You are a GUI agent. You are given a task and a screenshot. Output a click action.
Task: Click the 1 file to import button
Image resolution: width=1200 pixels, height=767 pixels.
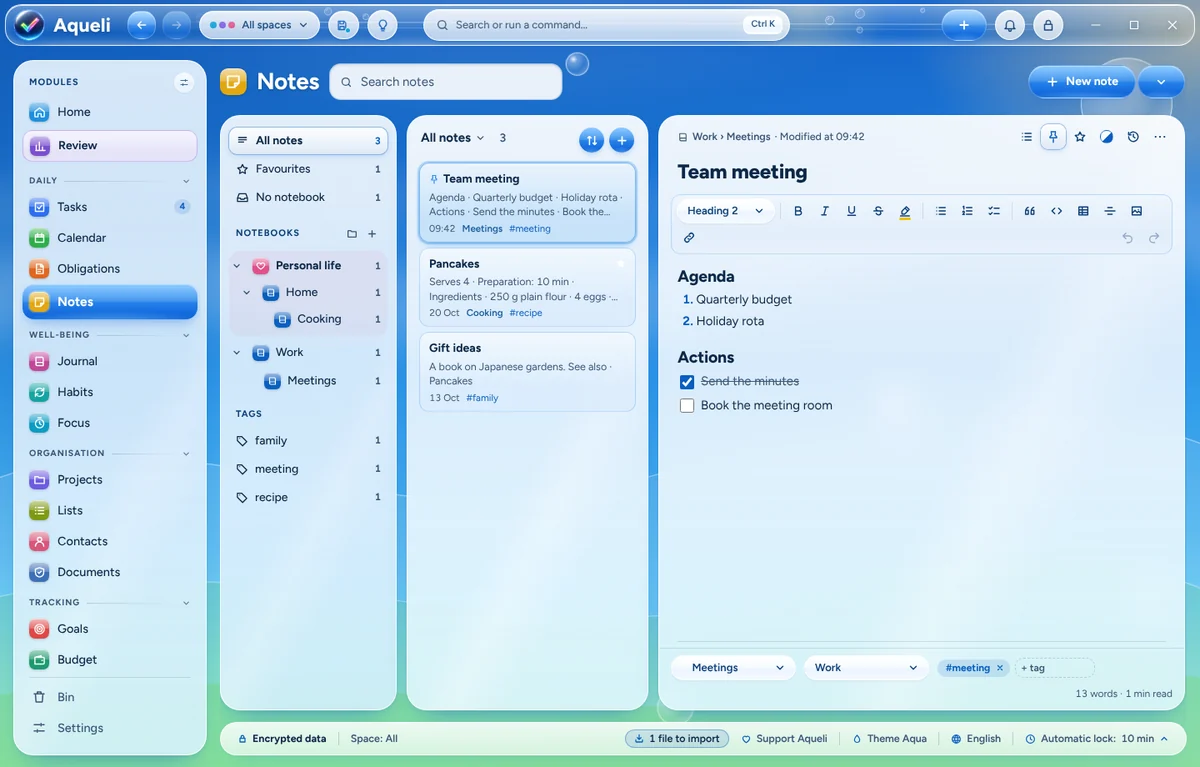point(678,739)
